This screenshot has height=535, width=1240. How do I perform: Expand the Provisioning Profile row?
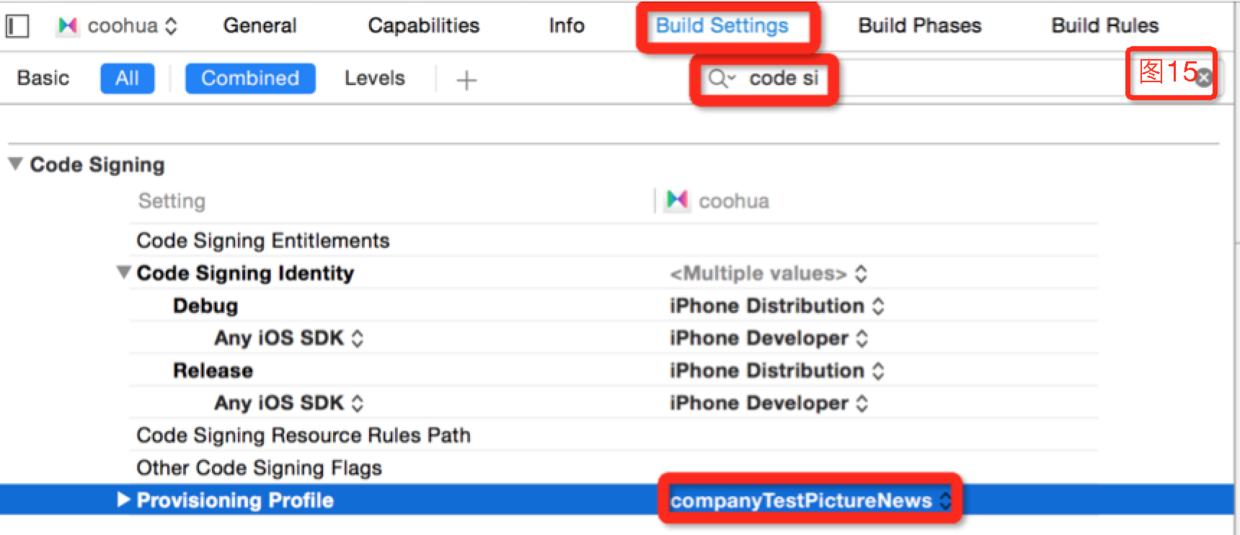pos(123,500)
